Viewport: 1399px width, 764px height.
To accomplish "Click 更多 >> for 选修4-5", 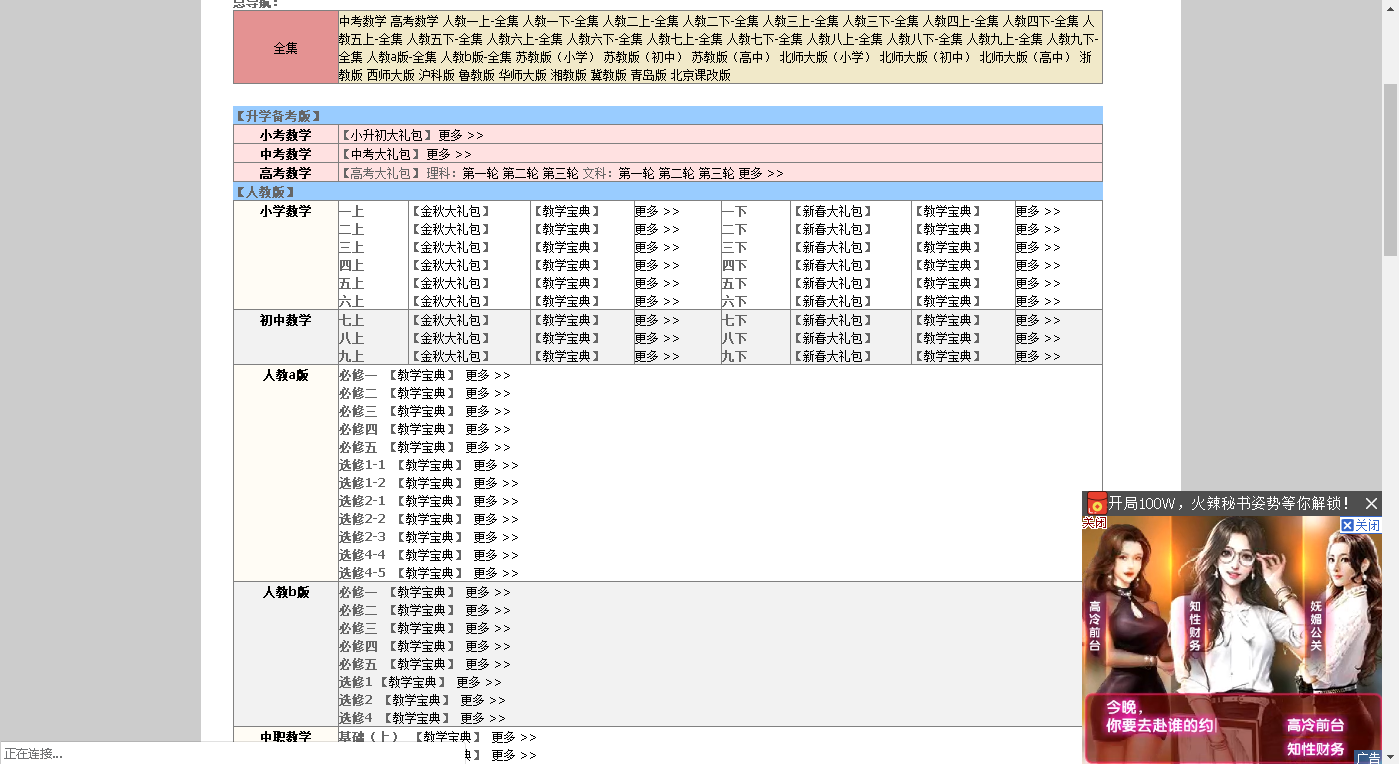I will click(x=496, y=573).
